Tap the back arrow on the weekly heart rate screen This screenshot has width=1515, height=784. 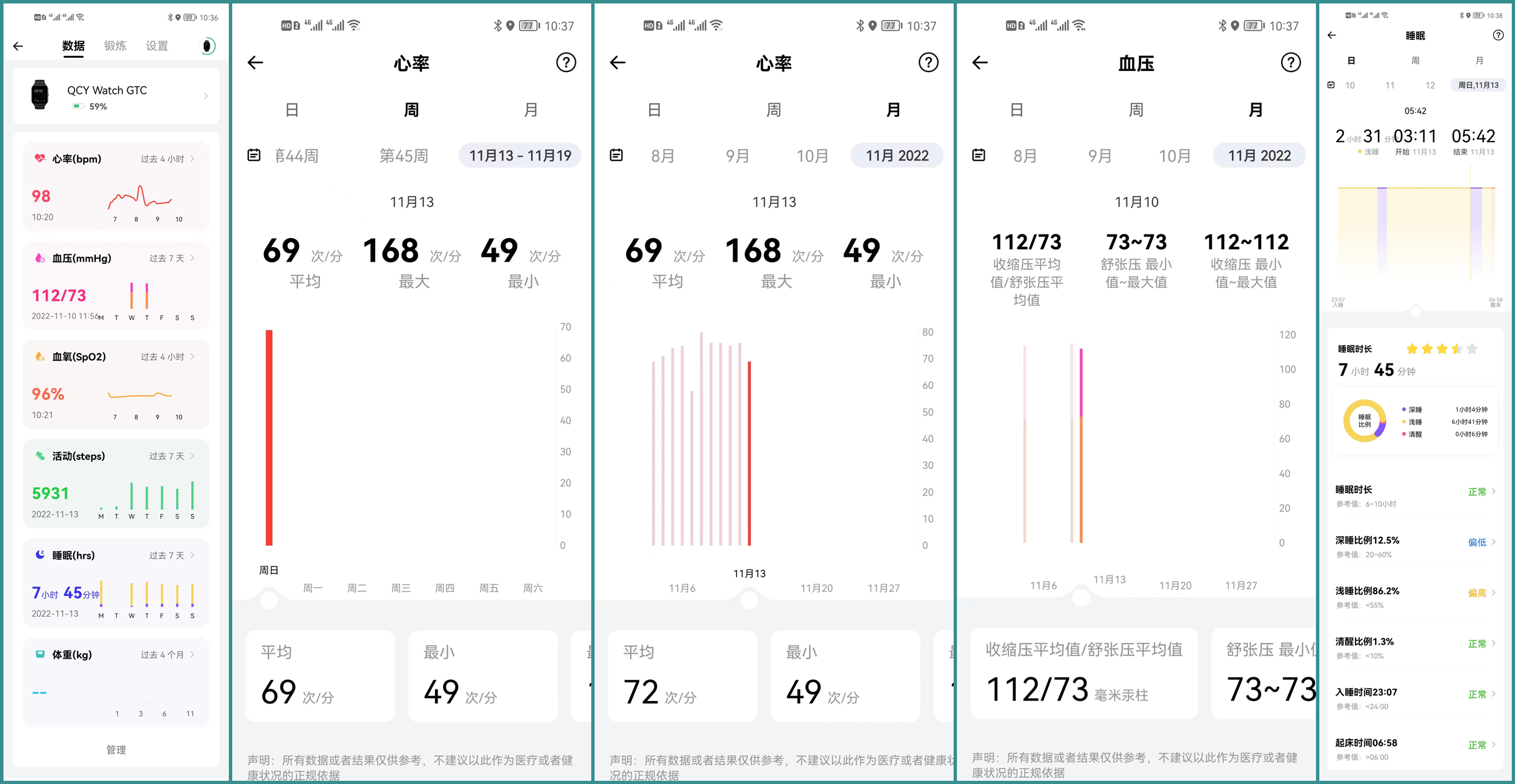click(x=255, y=62)
